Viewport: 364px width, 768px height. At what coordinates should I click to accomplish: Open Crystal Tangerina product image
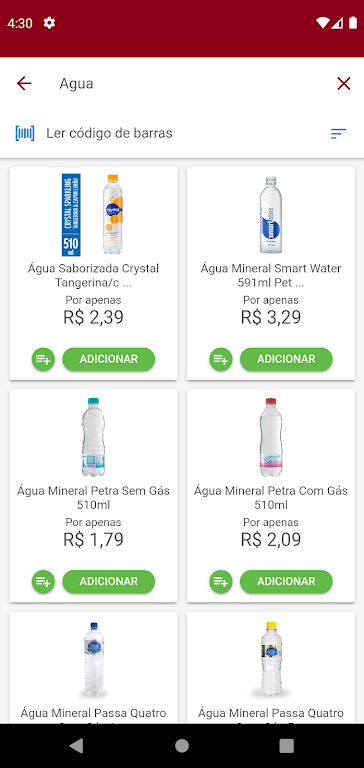click(93, 215)
